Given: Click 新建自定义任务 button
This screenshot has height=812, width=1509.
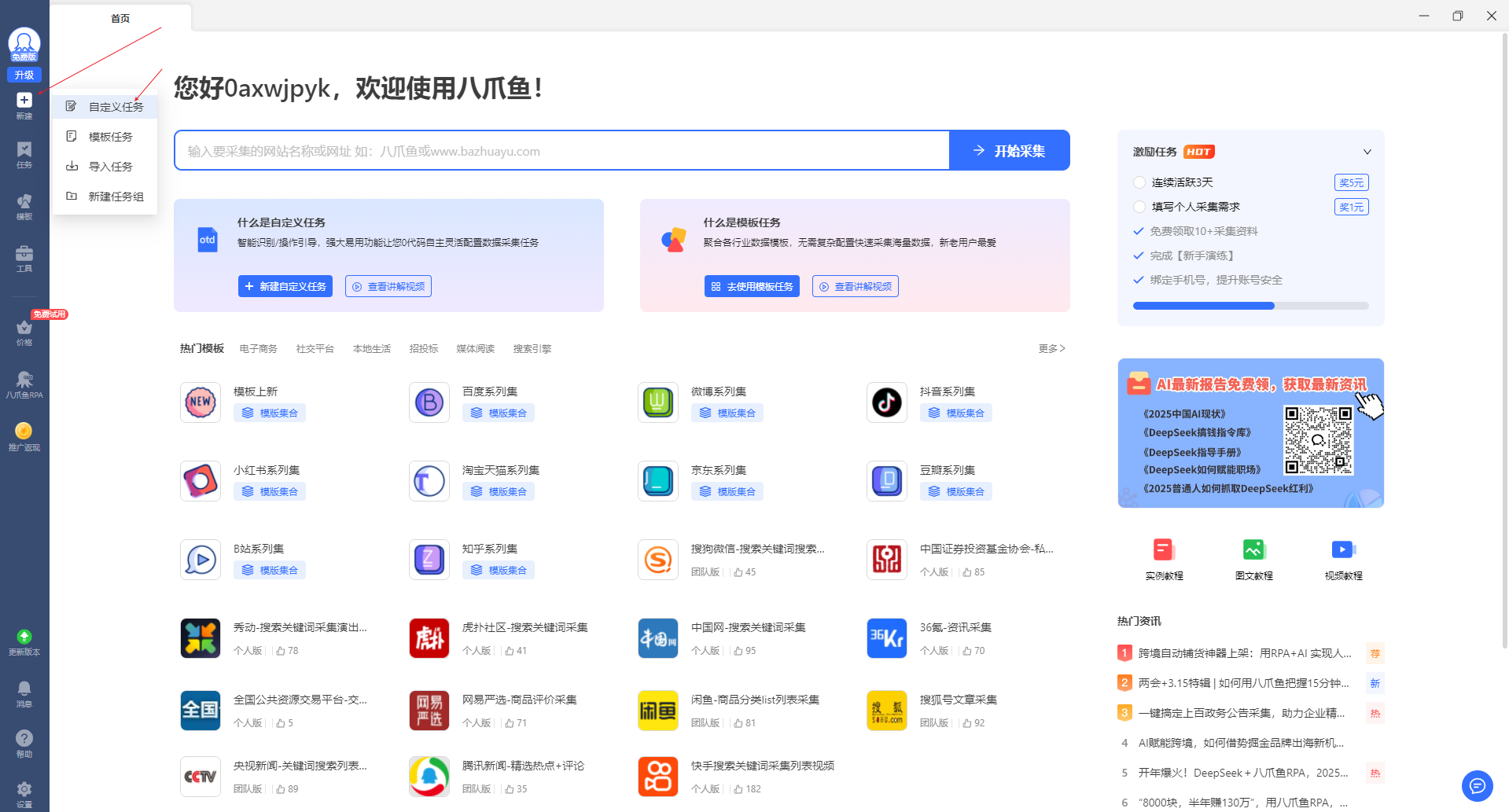Looking at the screenshot, I should click(x=285, y=286).
